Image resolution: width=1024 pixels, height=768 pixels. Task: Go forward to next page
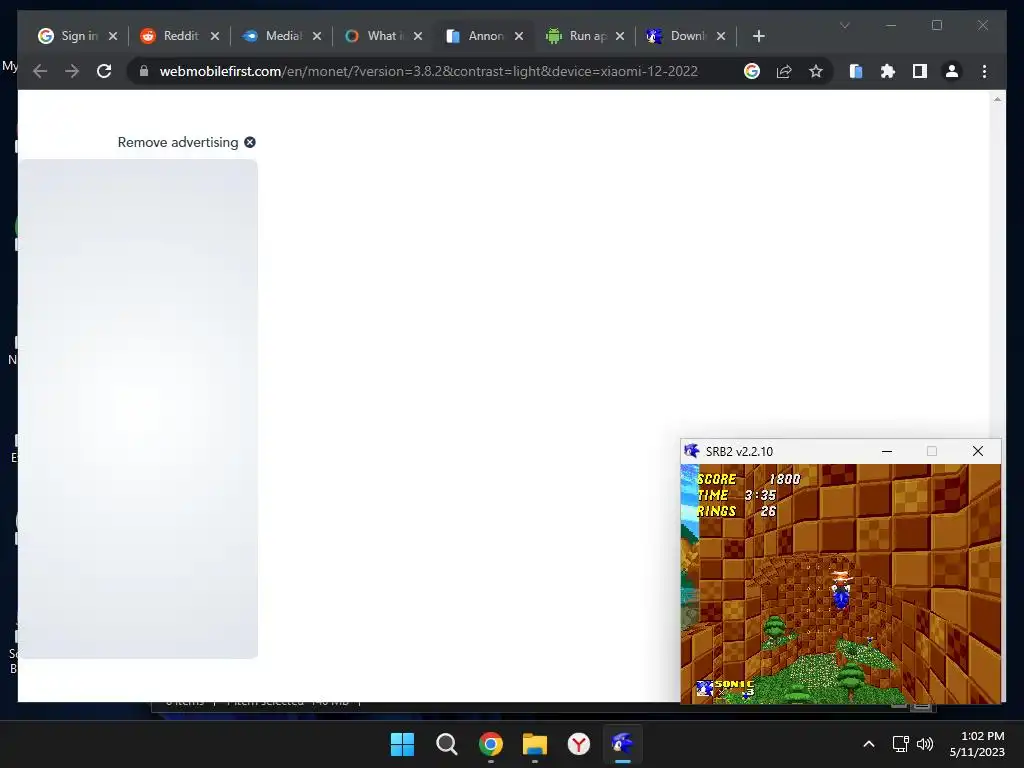(x=72, y=71)
